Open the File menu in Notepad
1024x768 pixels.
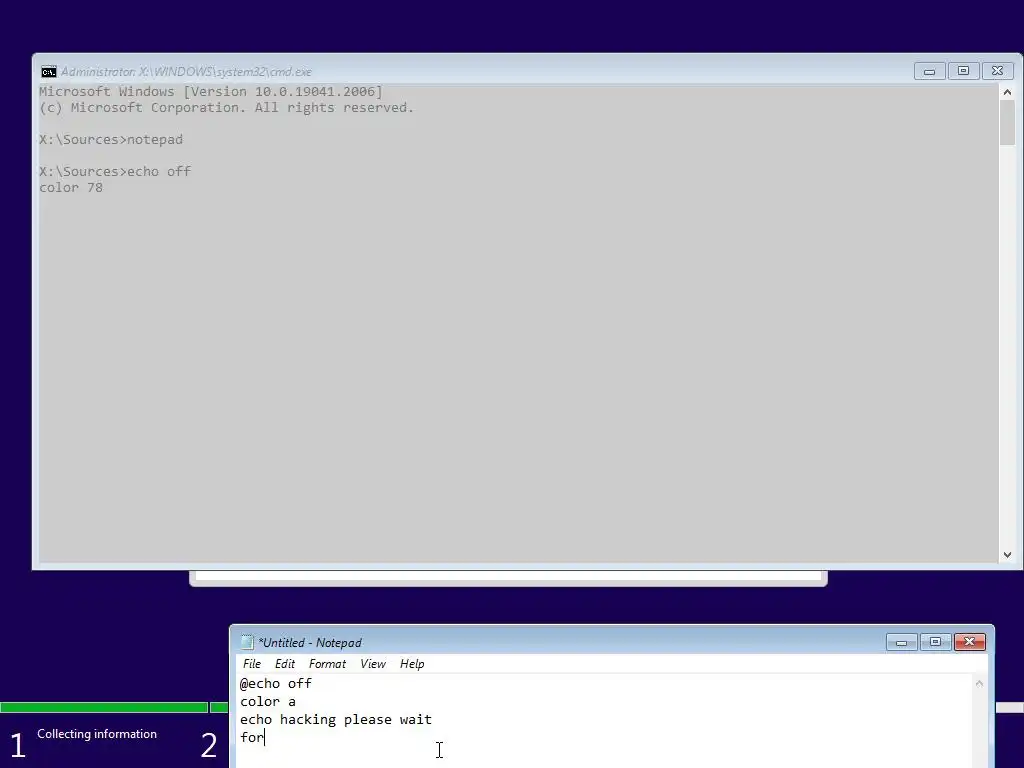[x=251, y=664]
